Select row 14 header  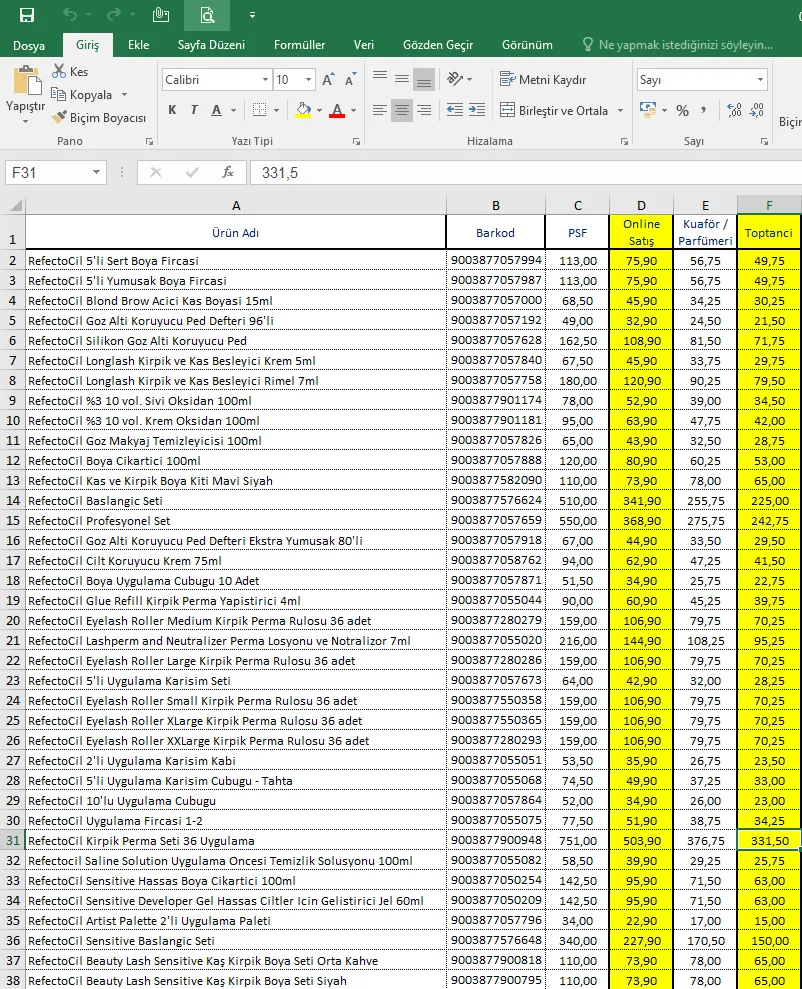click(13, 501)
